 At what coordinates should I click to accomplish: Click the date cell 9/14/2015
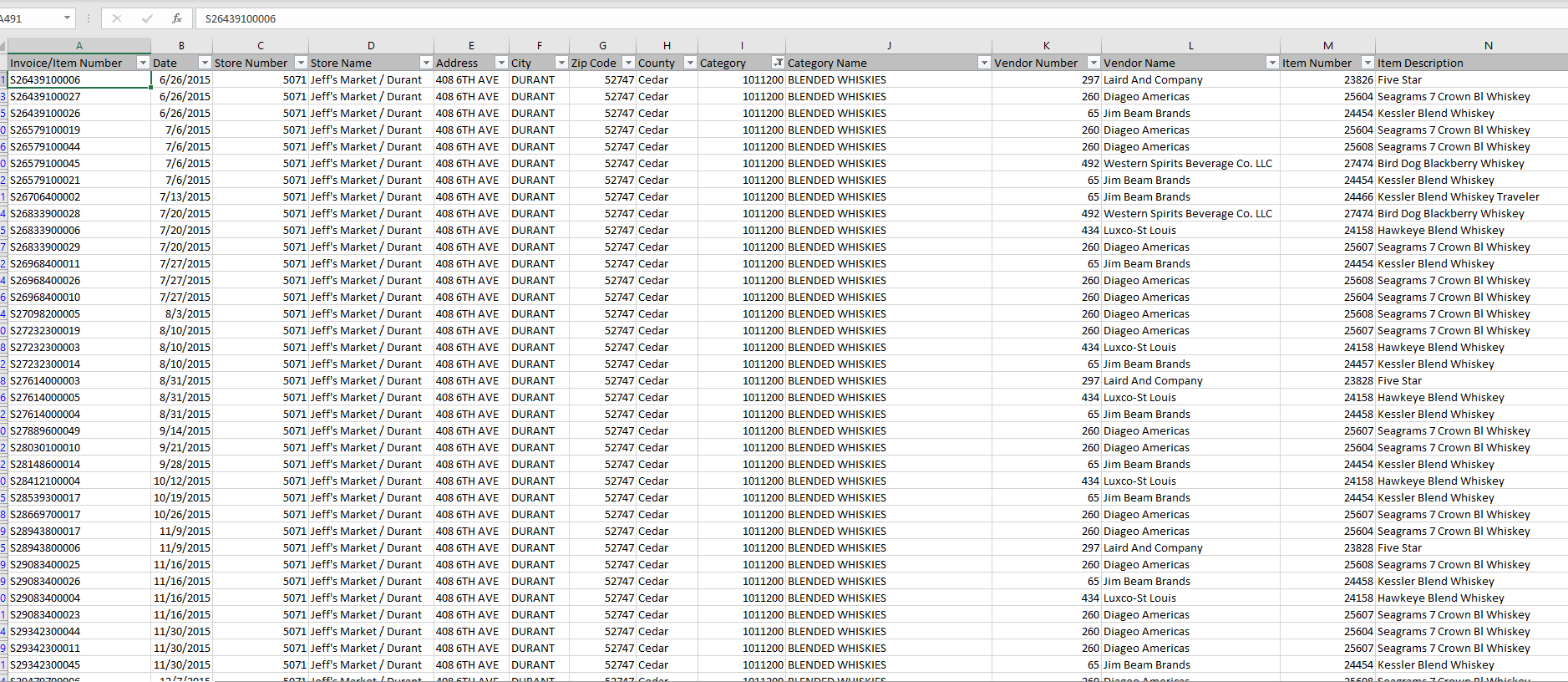[182, 431]
